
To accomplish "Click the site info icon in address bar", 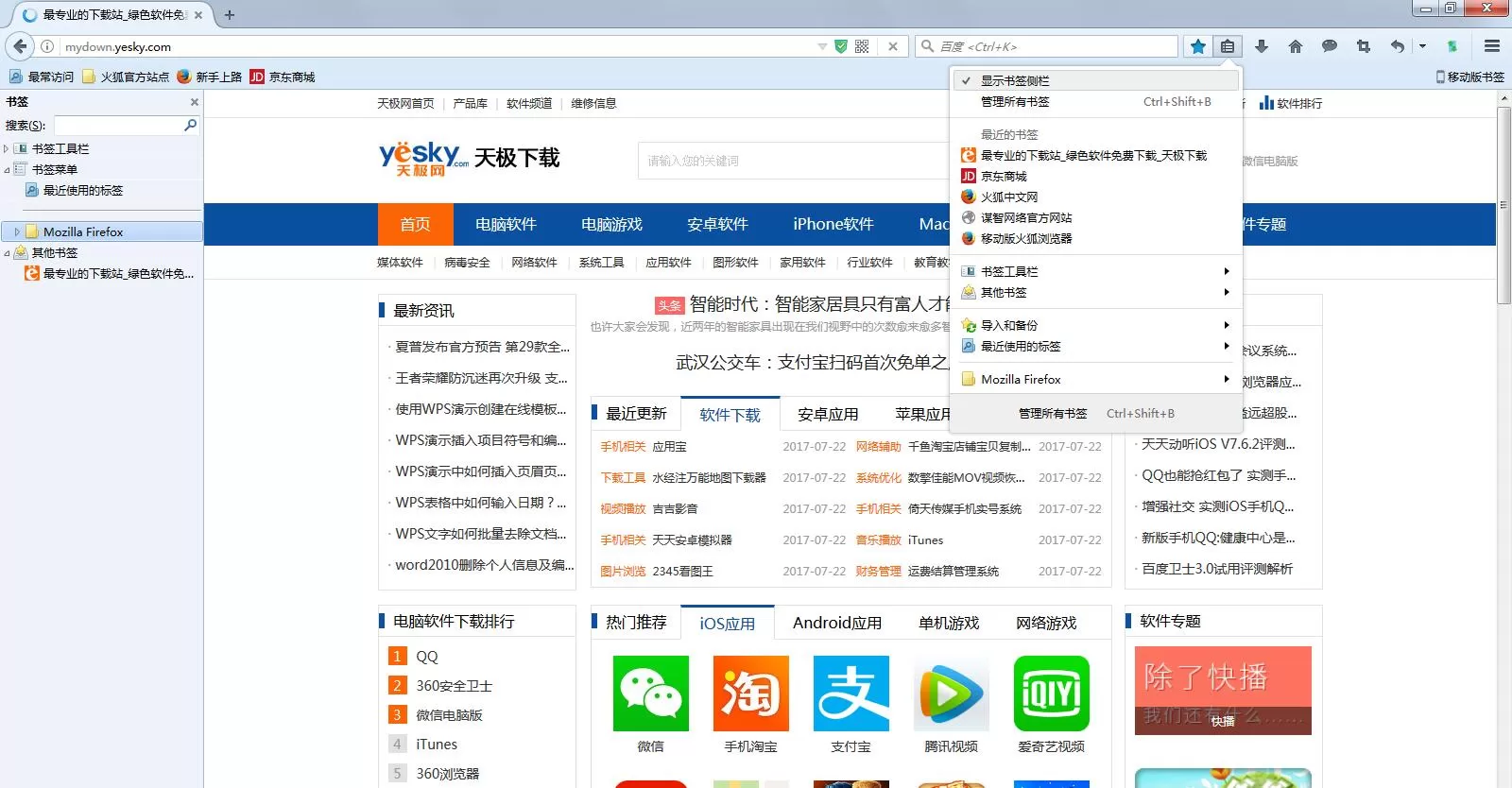I will point(47,46).
